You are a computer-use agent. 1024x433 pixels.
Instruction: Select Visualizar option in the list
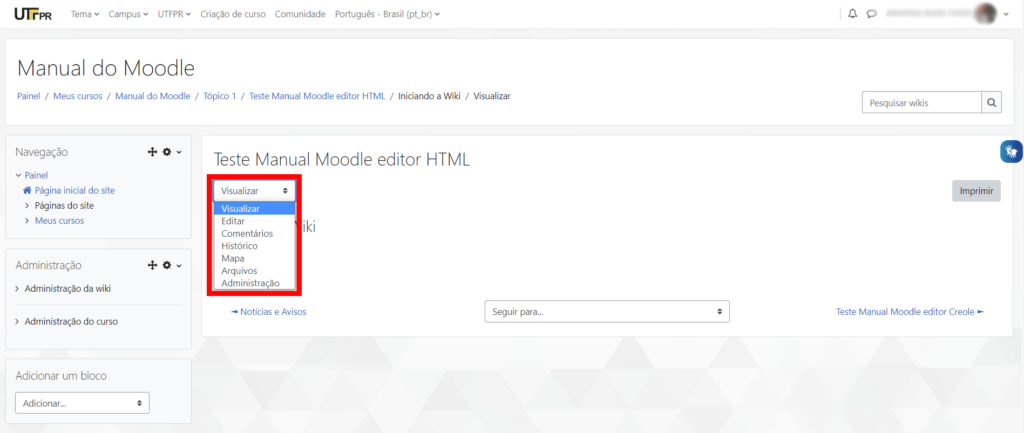255,209
